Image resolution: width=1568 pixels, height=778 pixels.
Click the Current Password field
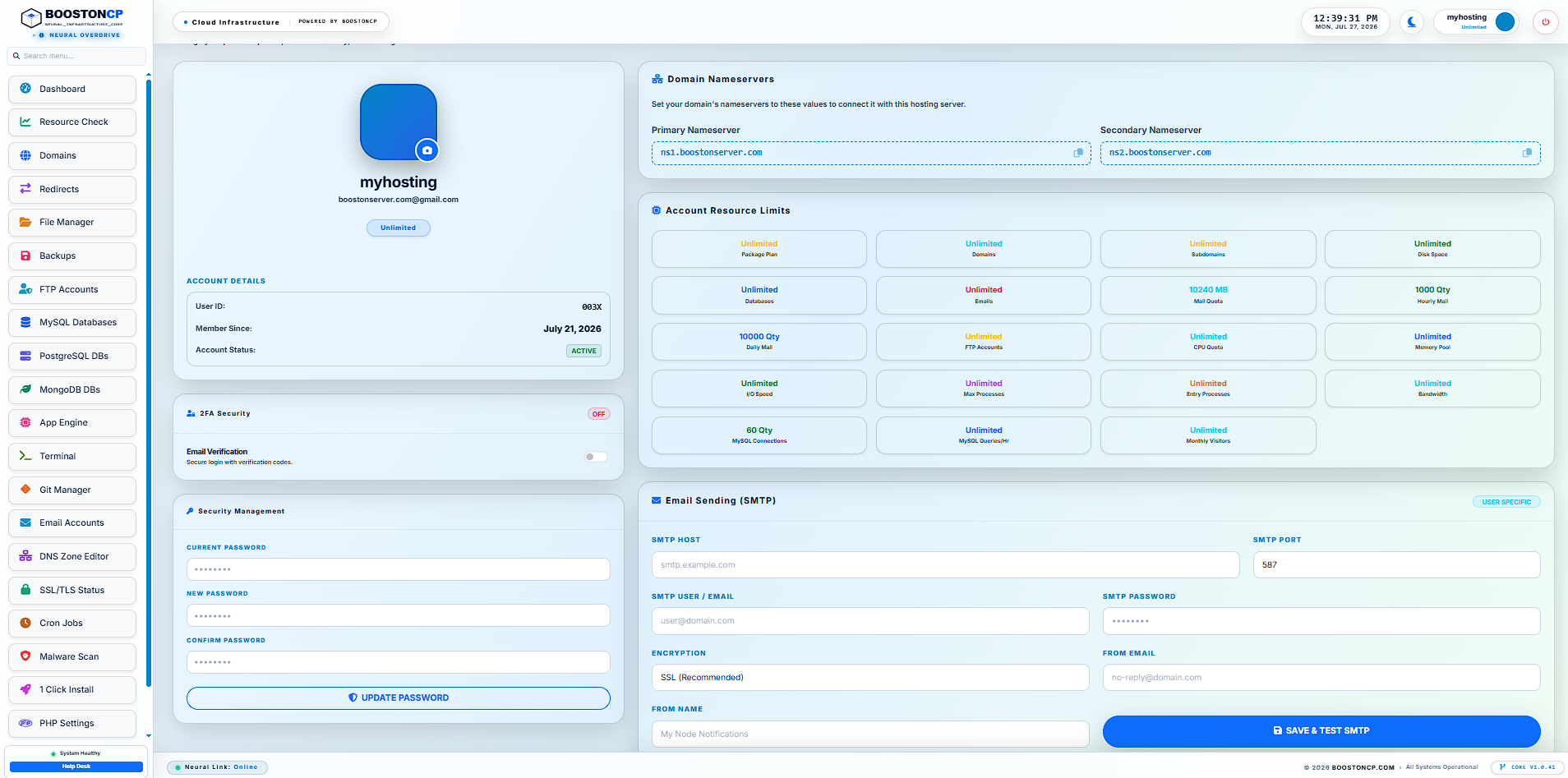(x=399, y=569)
